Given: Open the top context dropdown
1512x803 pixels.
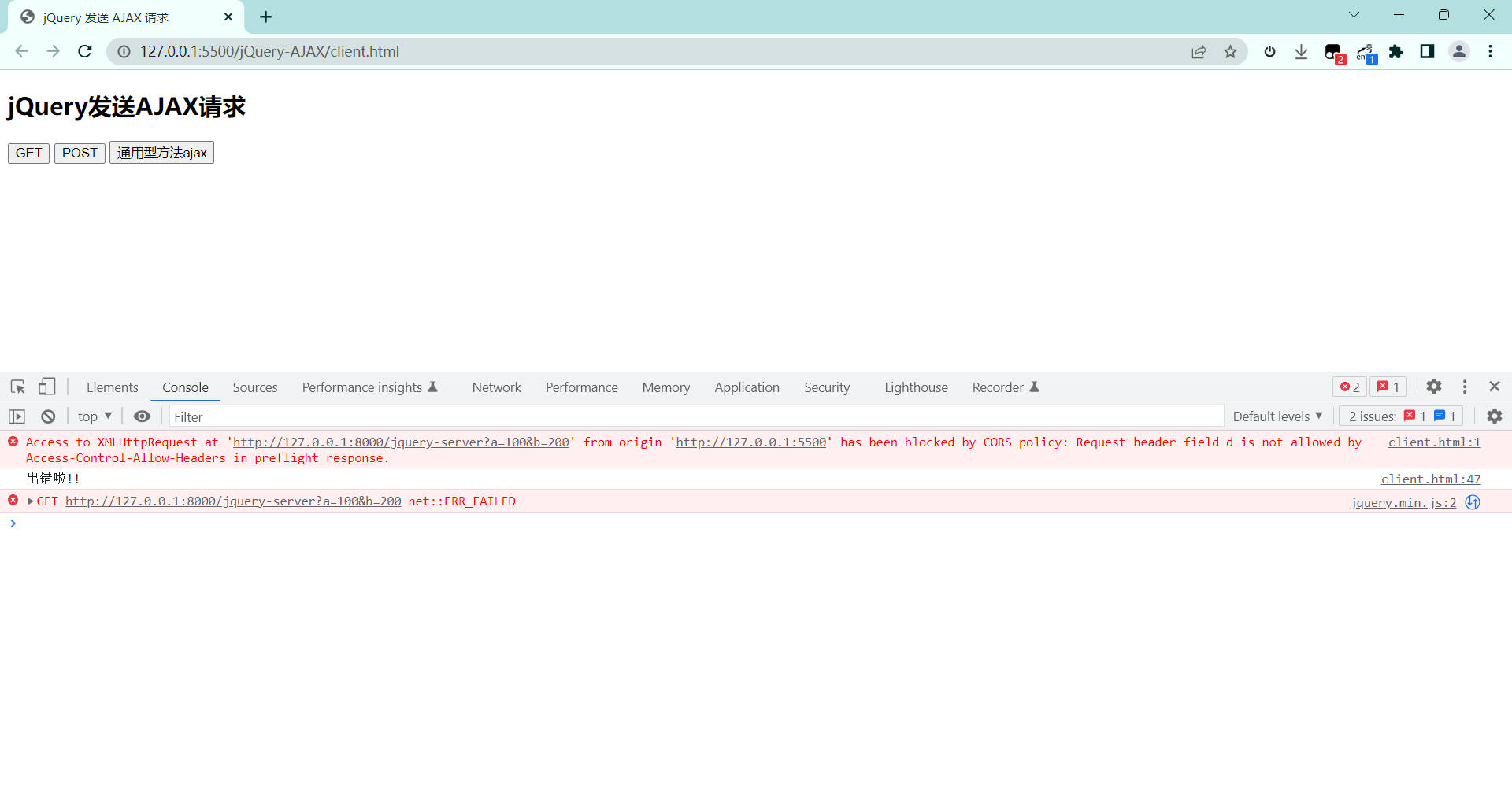Looking at the screenshot, I should click(94, 416).
